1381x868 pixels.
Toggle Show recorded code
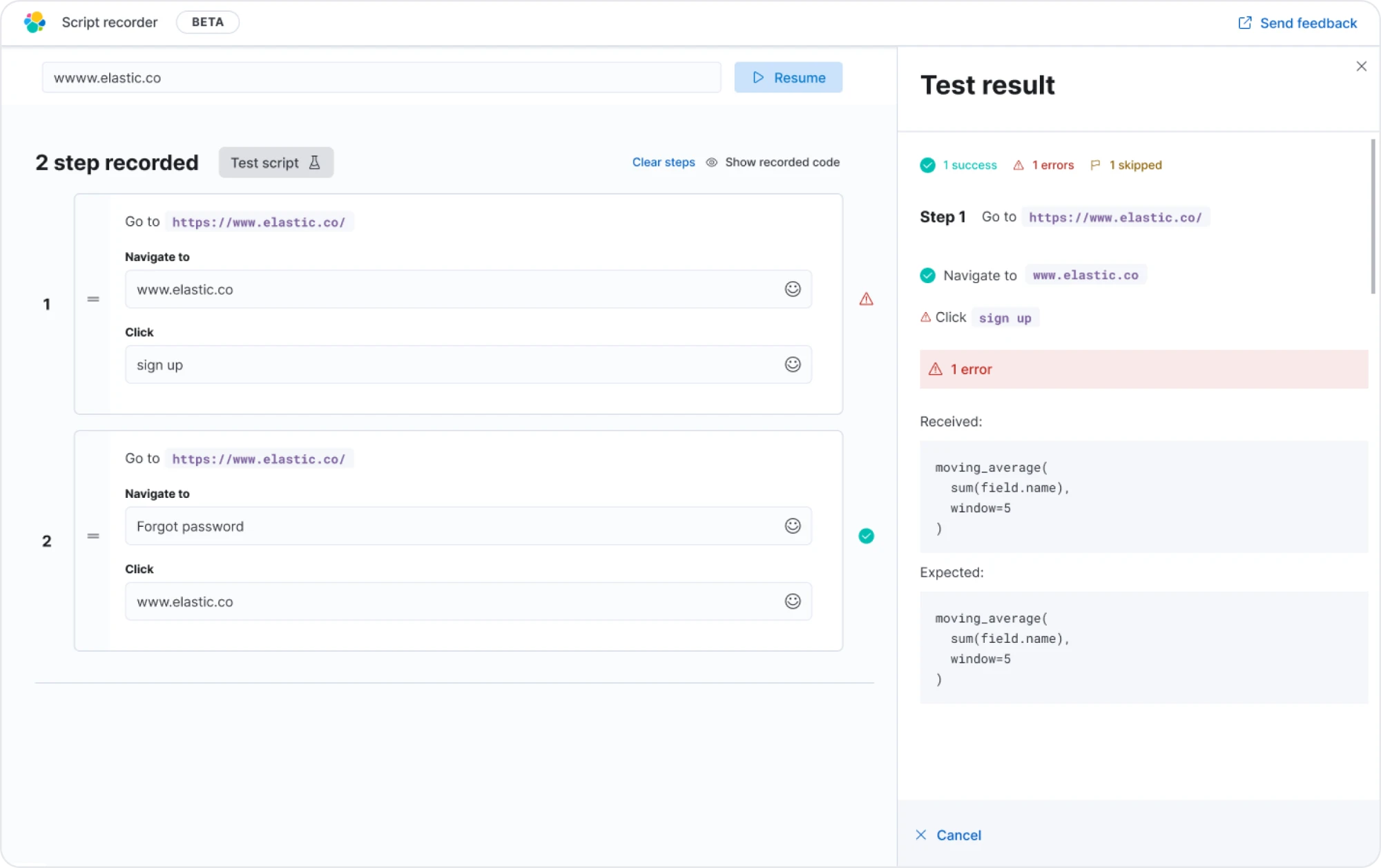773,162
